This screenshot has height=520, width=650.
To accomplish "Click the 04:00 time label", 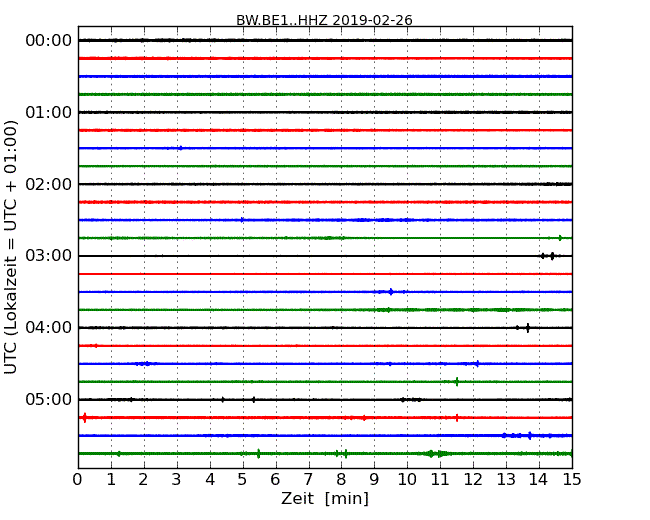I will 49,328.
